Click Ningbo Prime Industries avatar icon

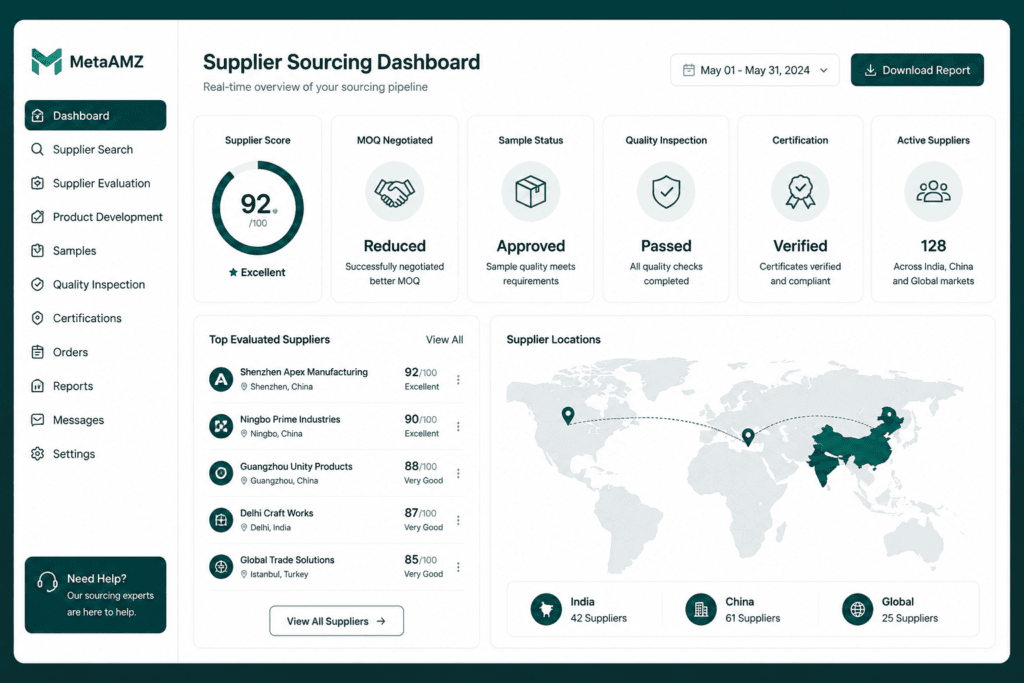pos(221,426)
